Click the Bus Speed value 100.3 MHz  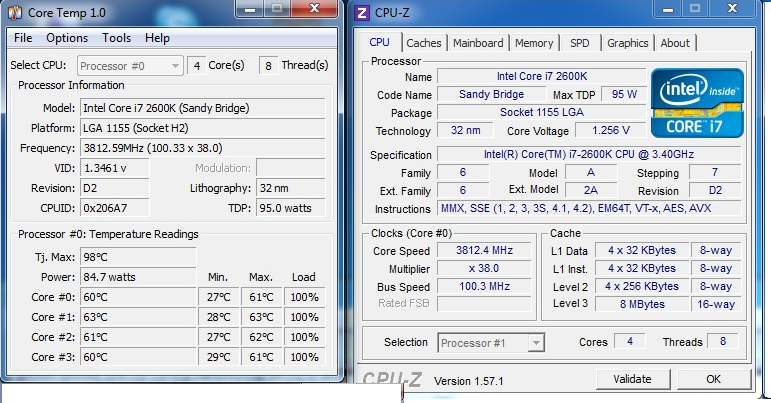484,286
